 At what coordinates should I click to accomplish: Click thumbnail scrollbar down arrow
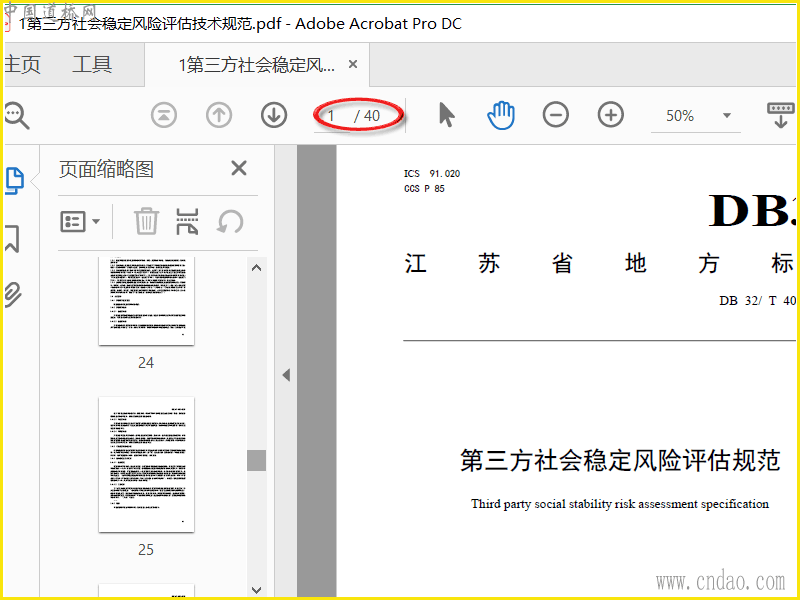pyautogui.click(x=257, y=590)
